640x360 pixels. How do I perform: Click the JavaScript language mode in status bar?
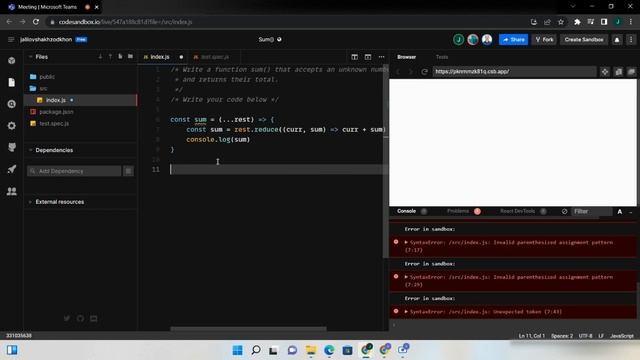[x=622, y=336]
